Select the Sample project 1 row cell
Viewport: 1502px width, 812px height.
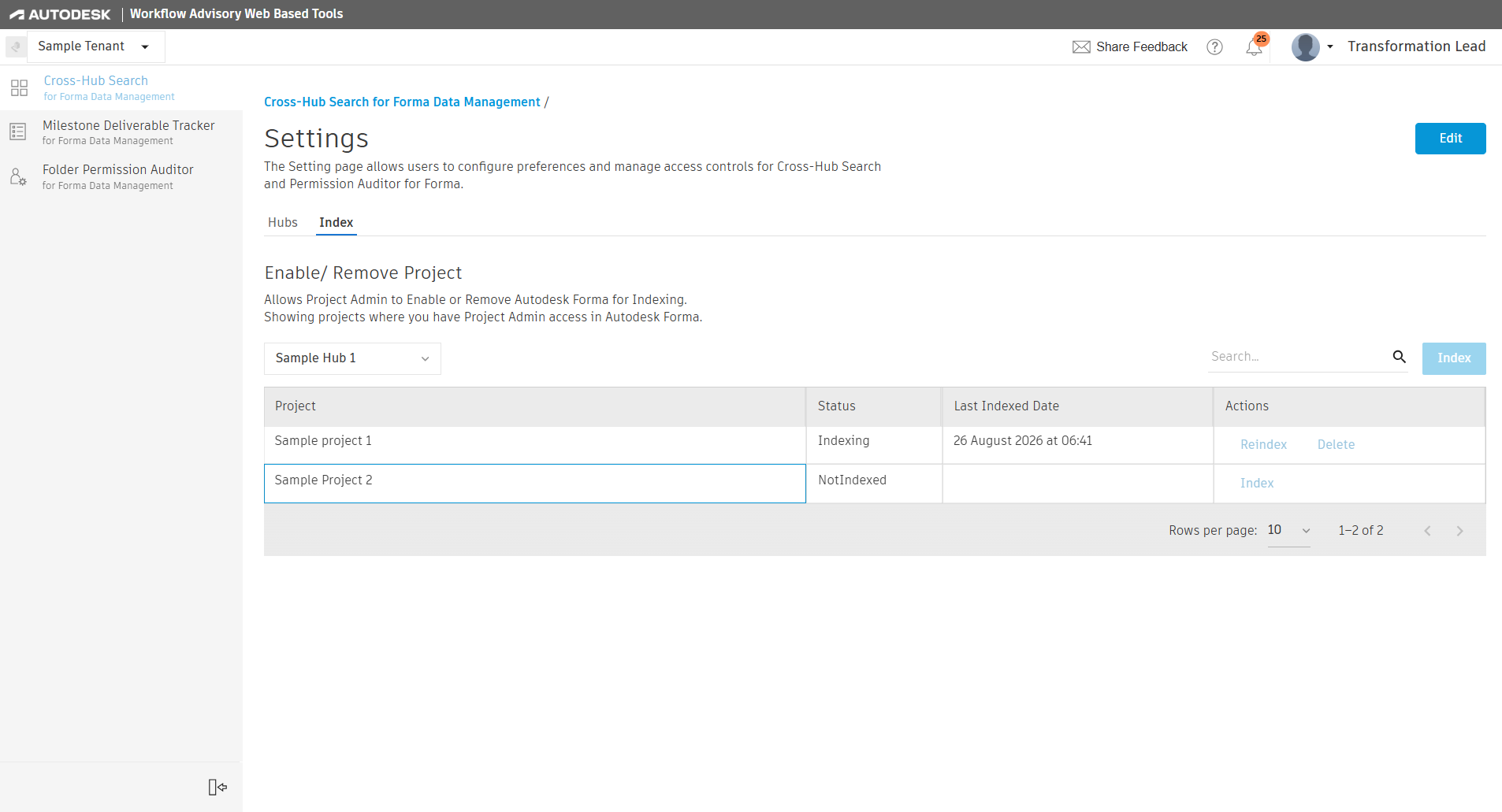535,445
